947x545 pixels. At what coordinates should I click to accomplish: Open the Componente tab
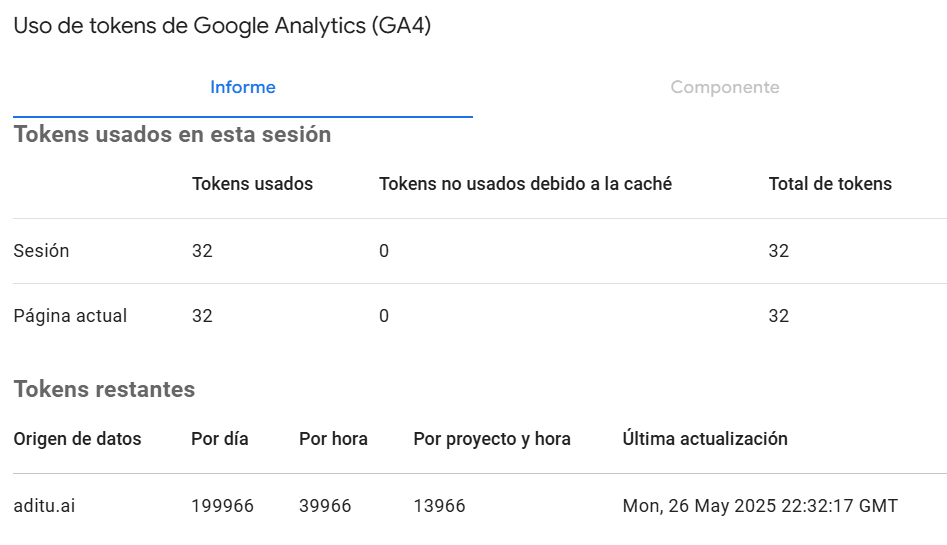(x=724, y=87)
